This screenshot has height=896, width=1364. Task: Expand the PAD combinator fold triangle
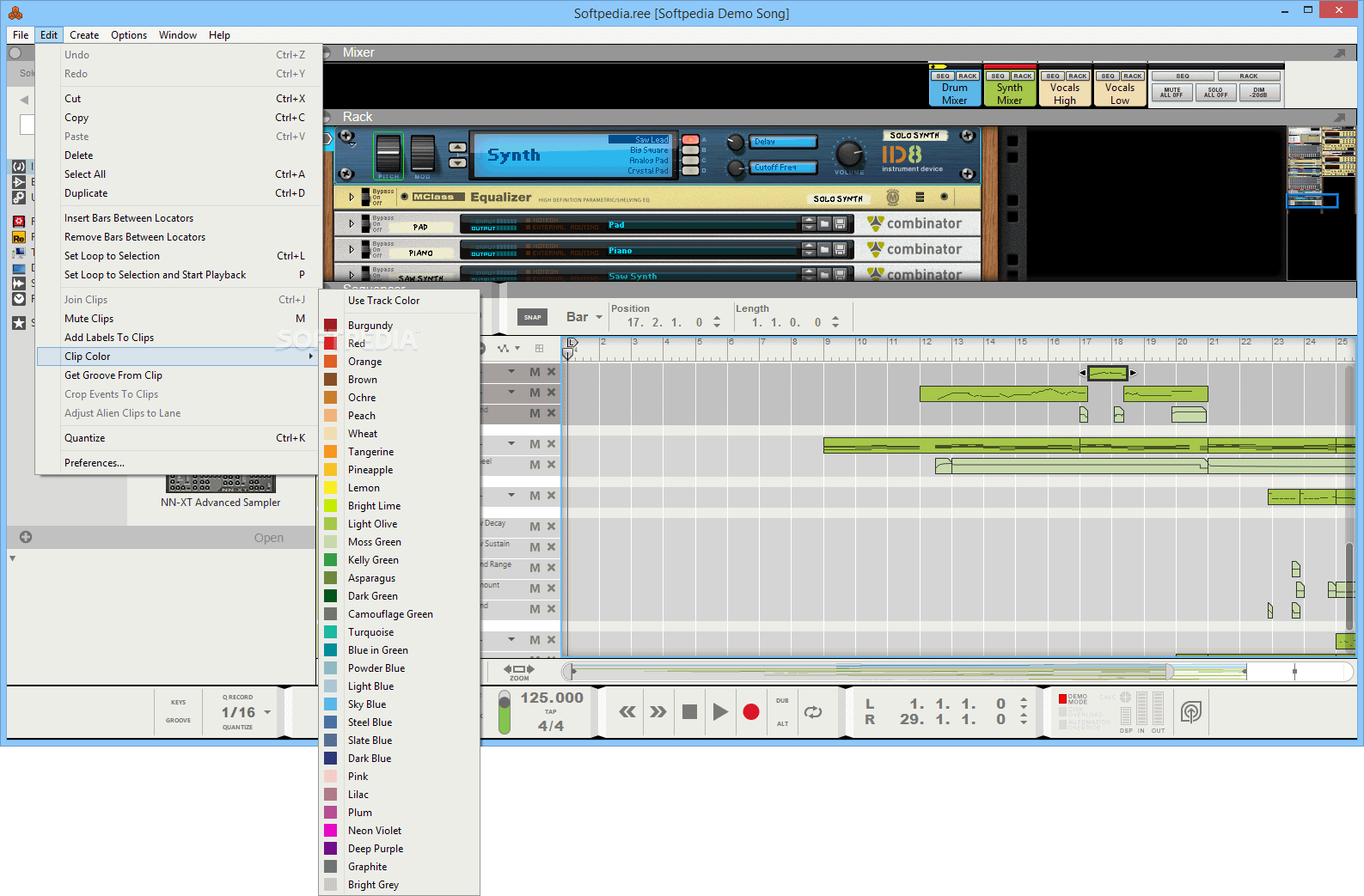351,223
